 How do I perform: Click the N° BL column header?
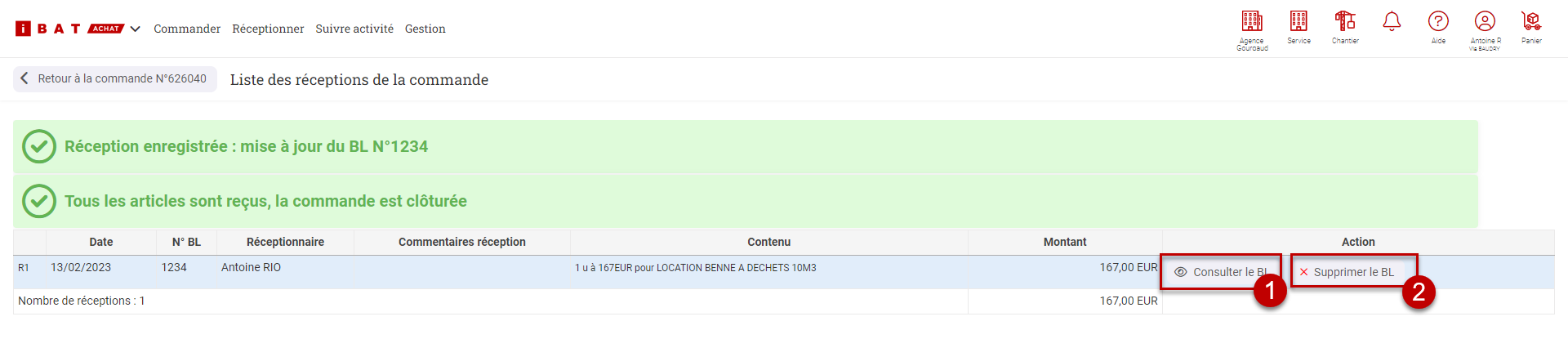point(186,242)
